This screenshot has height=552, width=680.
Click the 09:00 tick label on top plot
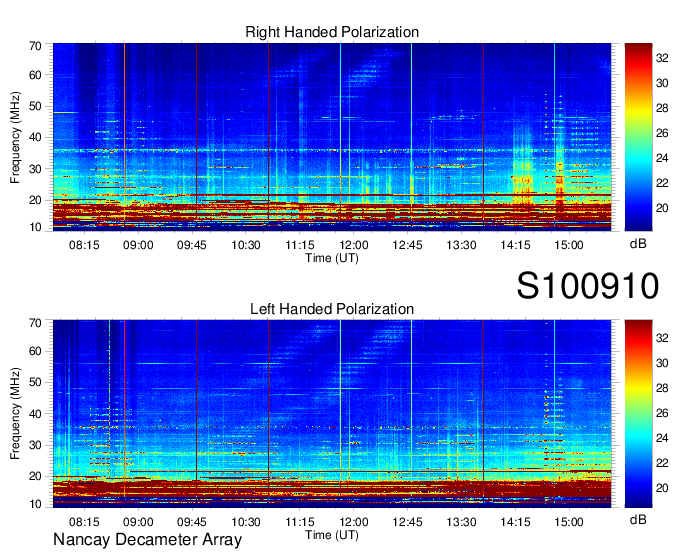click(x=138, y=245)
